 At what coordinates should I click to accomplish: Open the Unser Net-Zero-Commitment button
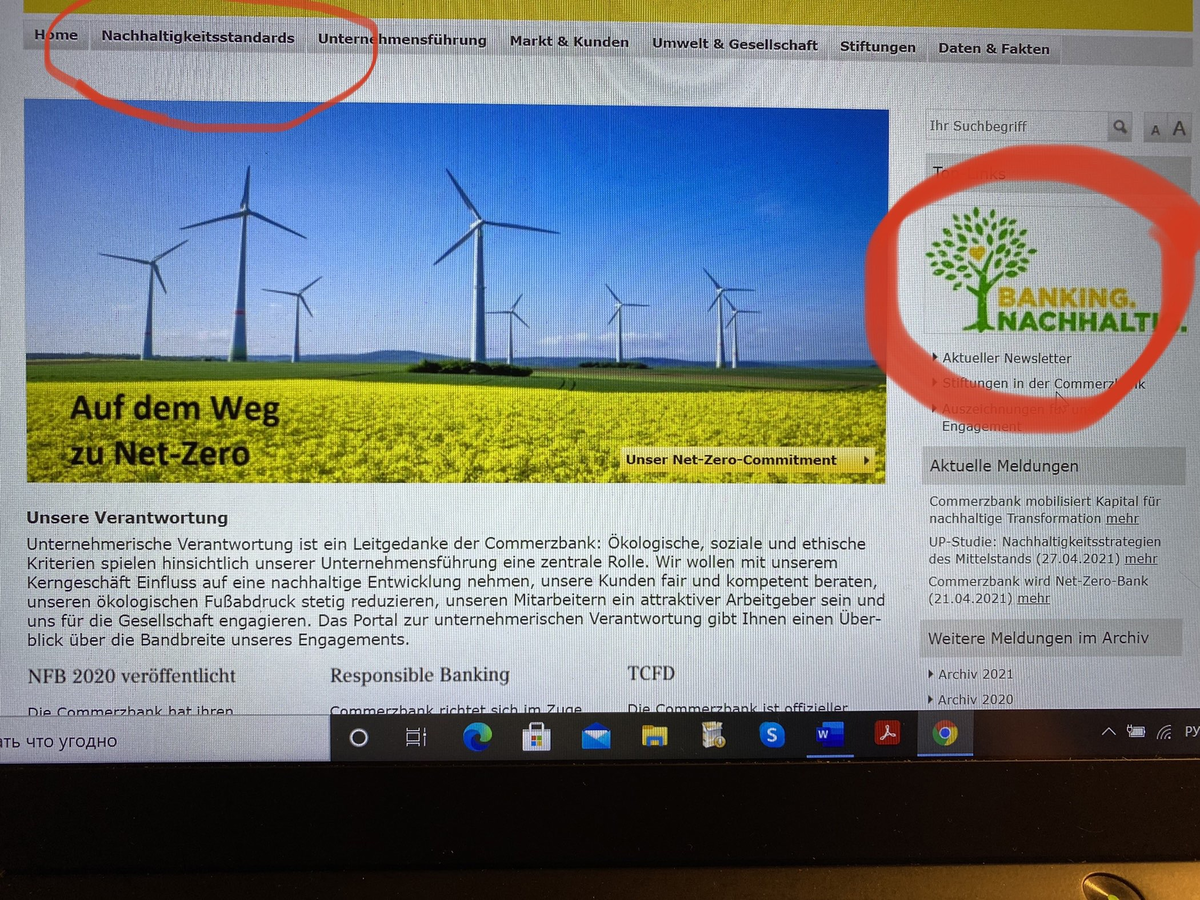[x=746, y=460]
